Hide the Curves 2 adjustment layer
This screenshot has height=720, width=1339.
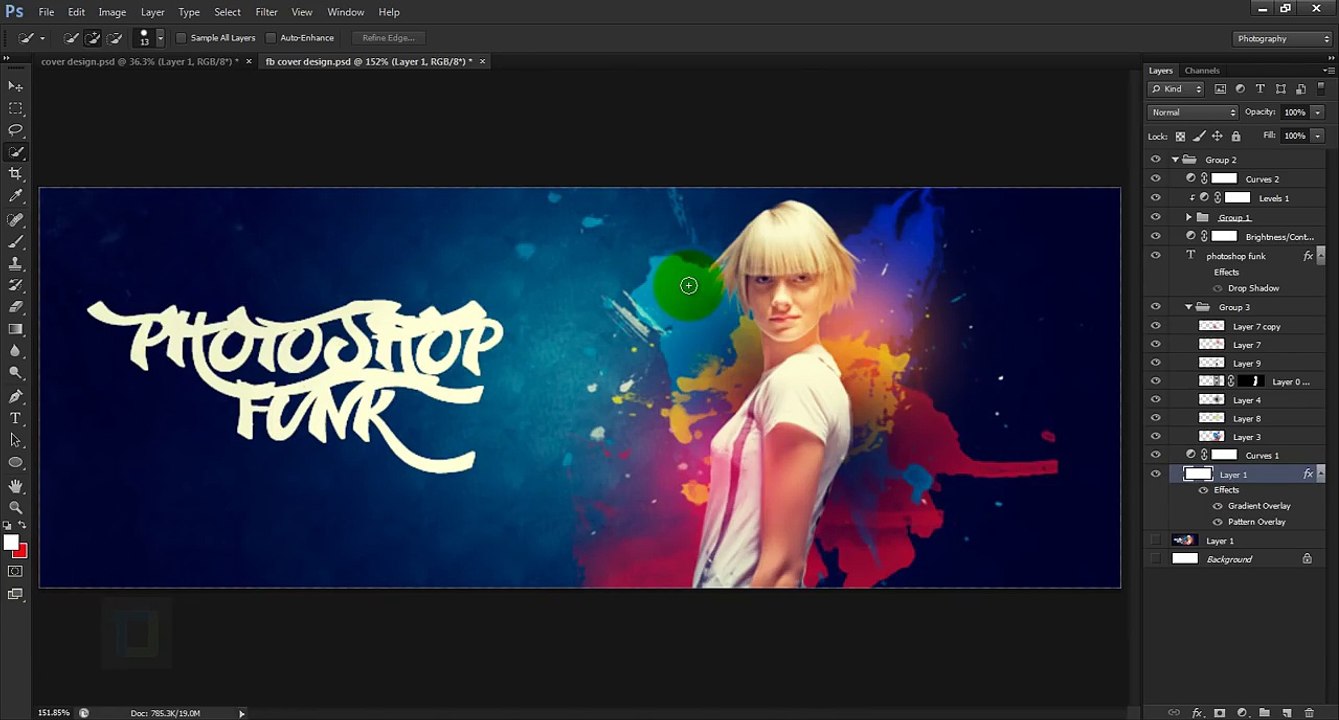click(1156, 179)
